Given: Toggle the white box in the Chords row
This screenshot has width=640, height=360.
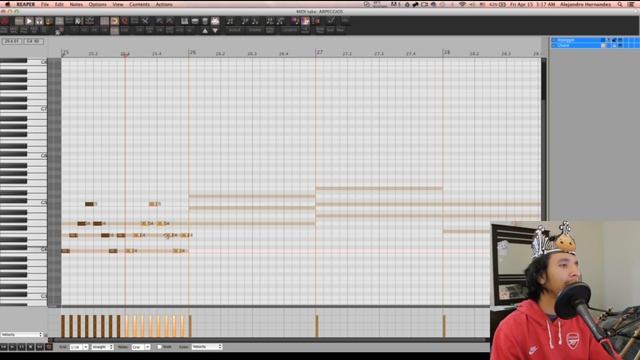Looking at the screenshot, I should [x=603, y=45].
